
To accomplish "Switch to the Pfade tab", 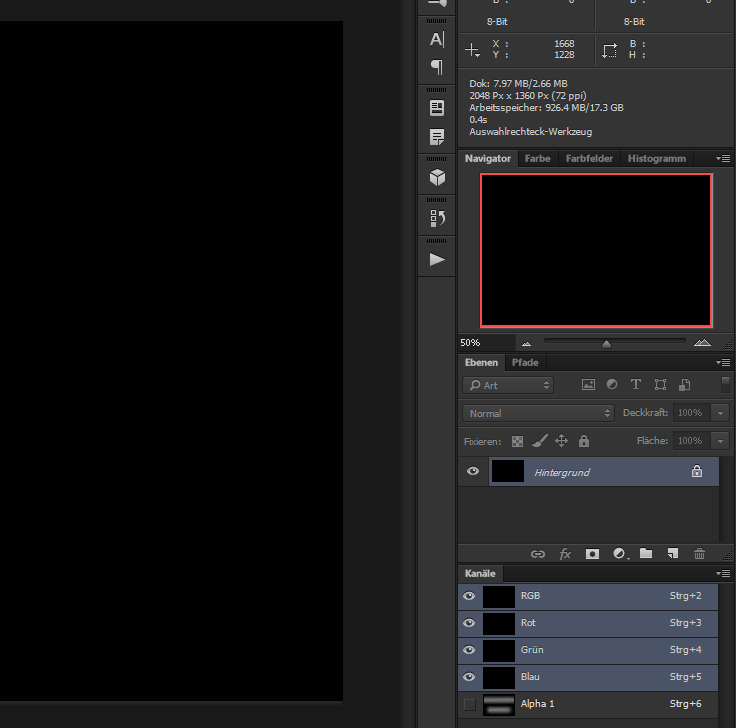I will (525, 363).
